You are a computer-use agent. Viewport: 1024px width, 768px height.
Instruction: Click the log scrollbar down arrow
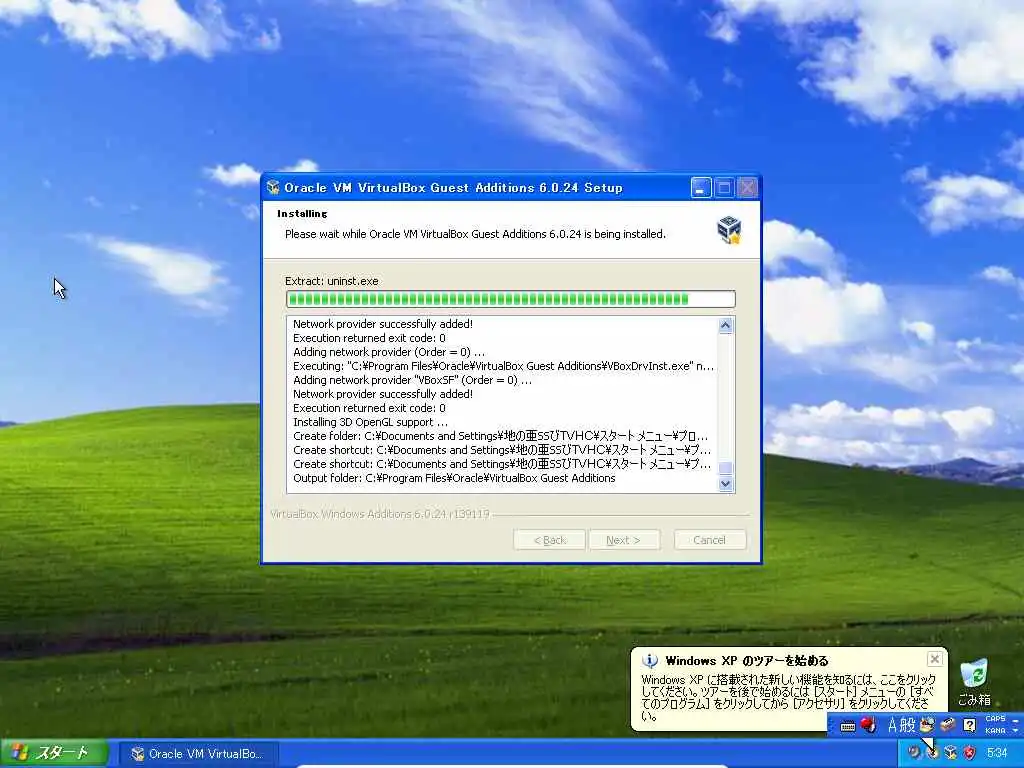(726, 484)
